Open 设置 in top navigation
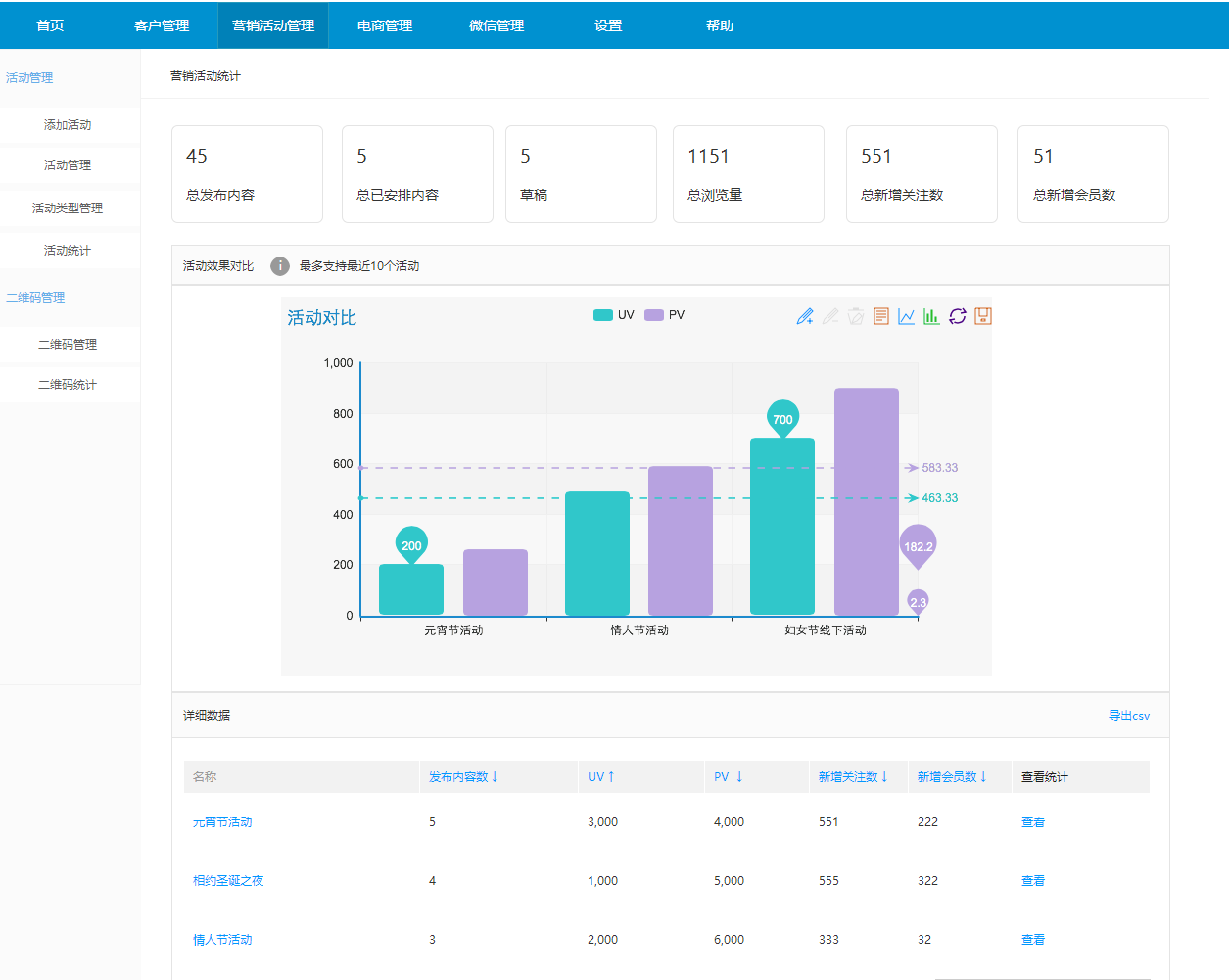1229x980 pixels. (x=608, y=25)
